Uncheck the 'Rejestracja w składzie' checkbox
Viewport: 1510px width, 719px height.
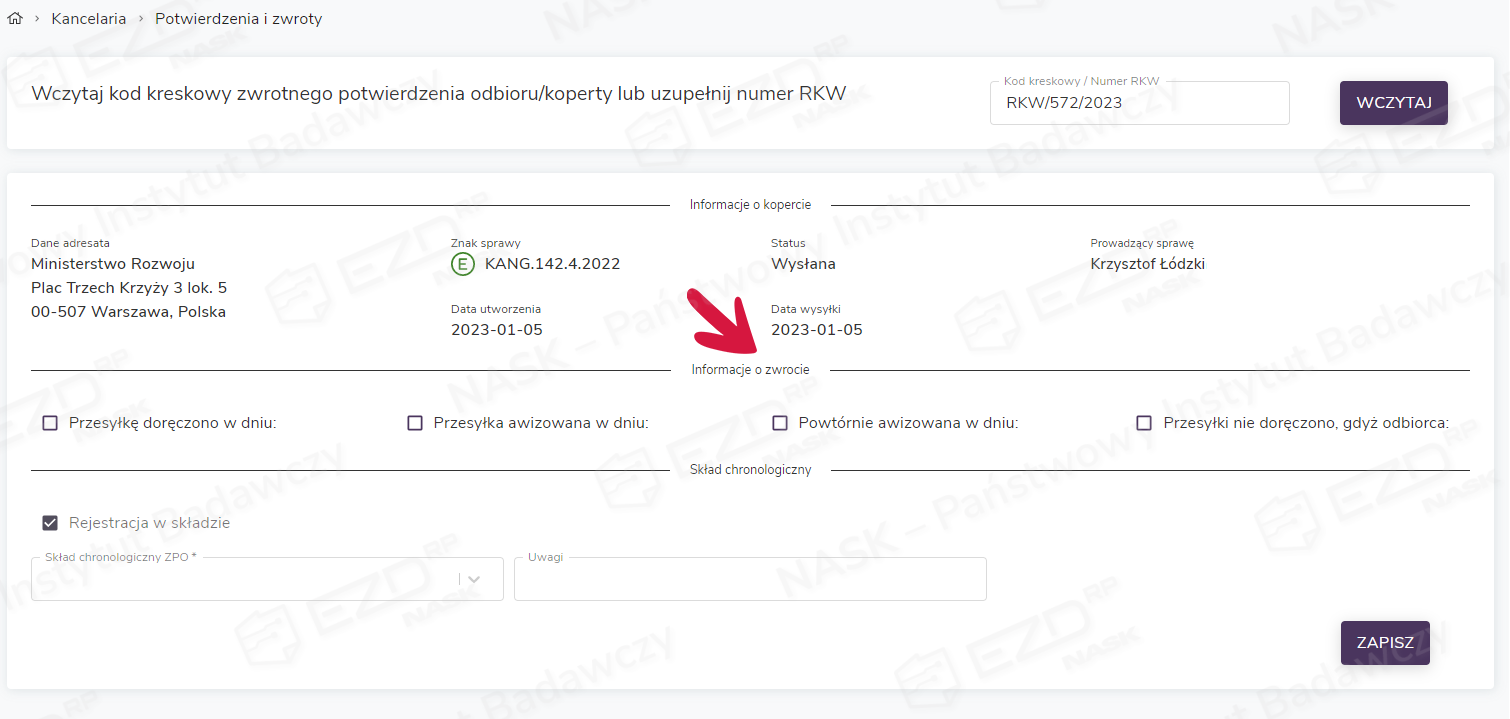[50, 523]
